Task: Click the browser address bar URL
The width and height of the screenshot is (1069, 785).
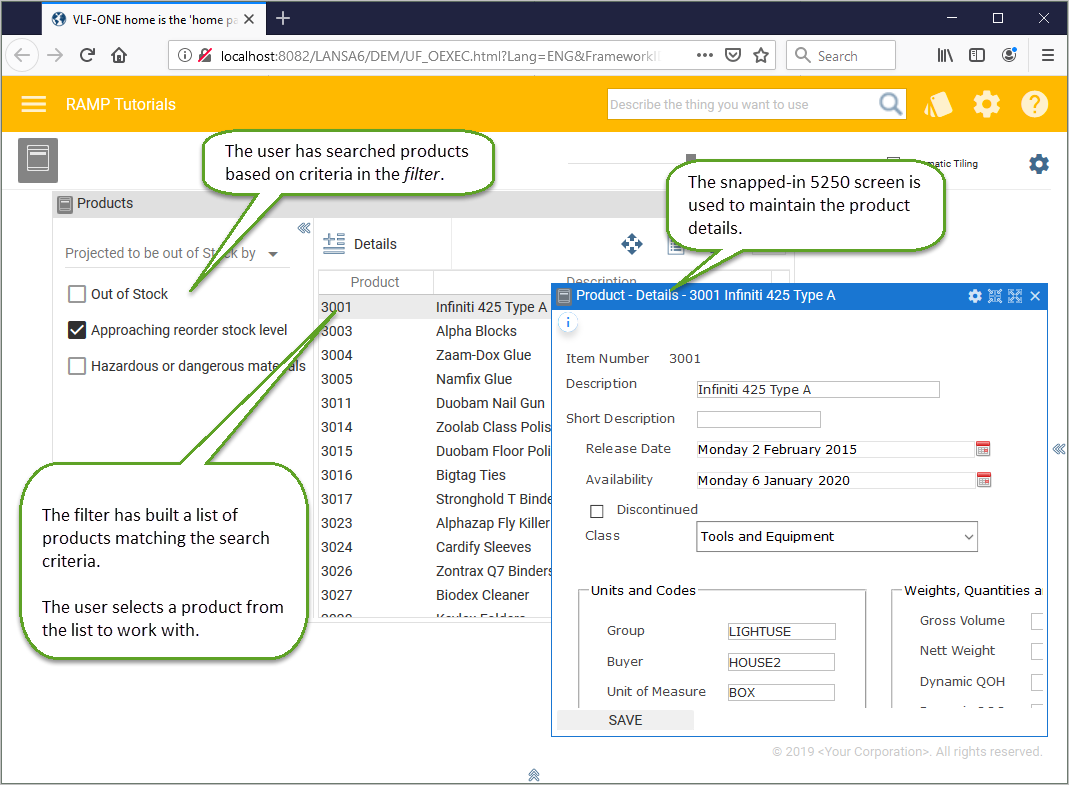Action: (x=440, y=56)
